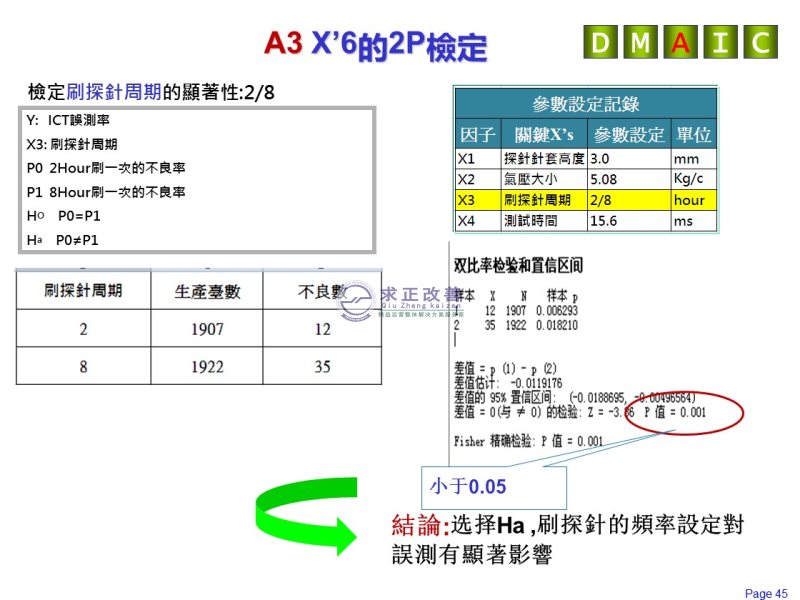Click the 双比率检验和置信区间 heading
This screenshot has height=600, width=800.
pyautogui.click(x=519, y=265)
